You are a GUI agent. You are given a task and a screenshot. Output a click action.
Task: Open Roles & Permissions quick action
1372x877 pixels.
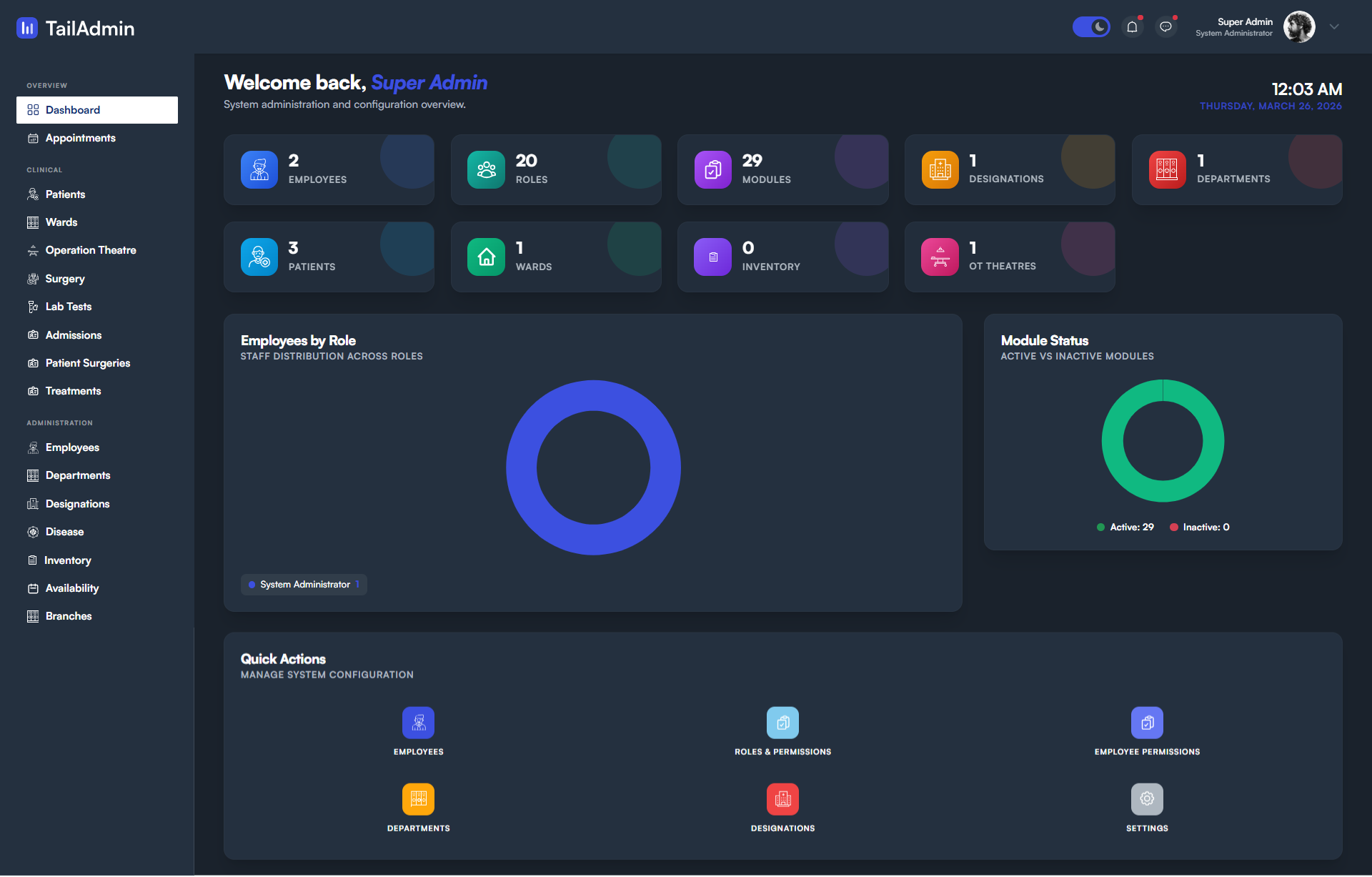[x=782, y=723]
